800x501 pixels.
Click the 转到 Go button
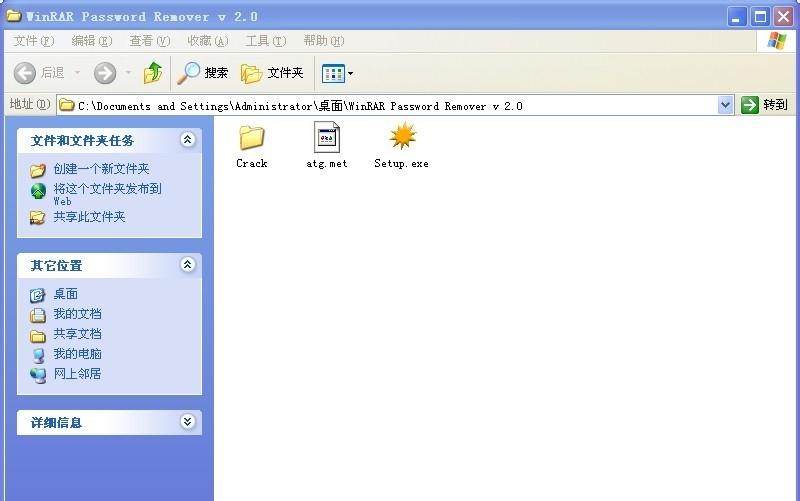coord(764,105)
